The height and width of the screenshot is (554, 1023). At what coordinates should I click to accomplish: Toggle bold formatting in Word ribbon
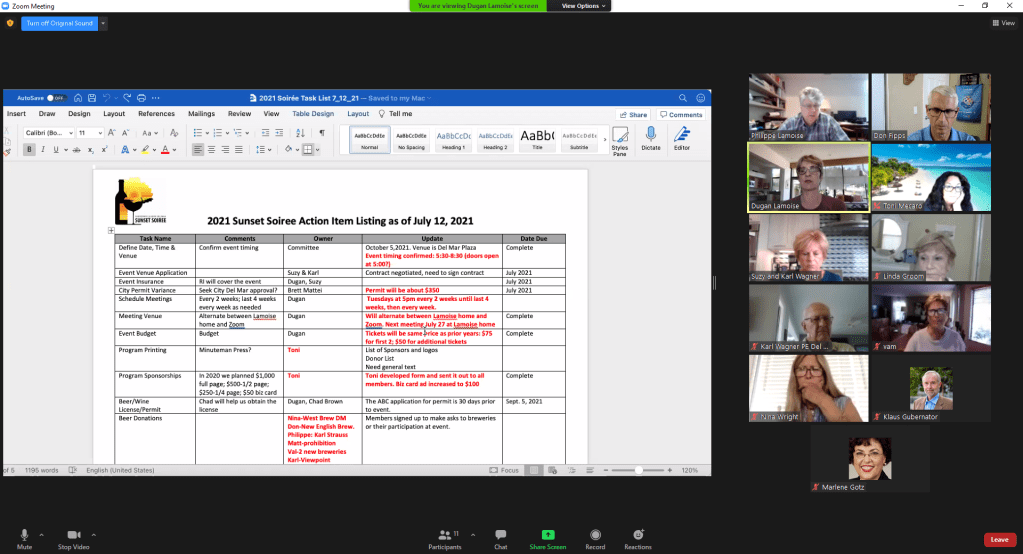pos(29,150)
